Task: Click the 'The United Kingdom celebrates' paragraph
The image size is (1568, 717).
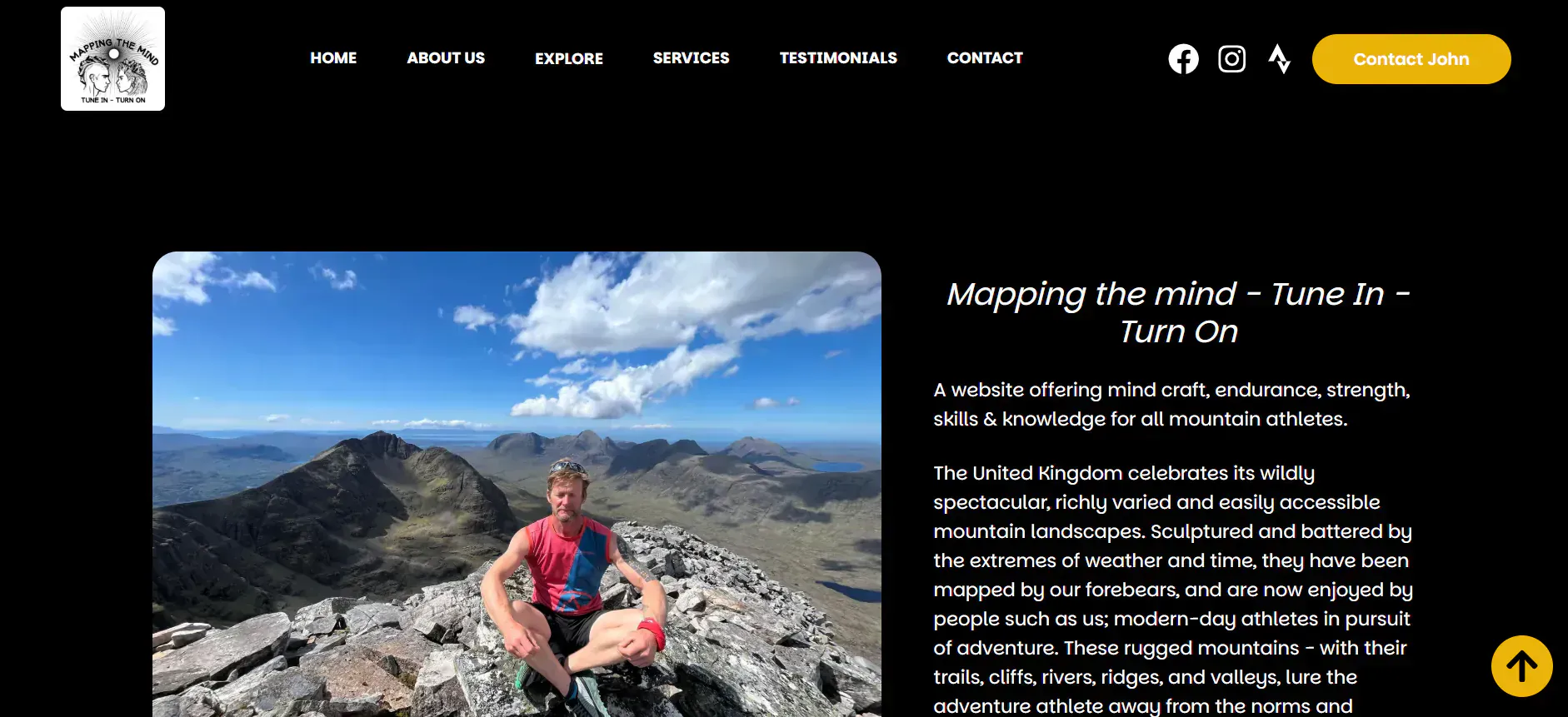Action: [x=1173, y=589]
